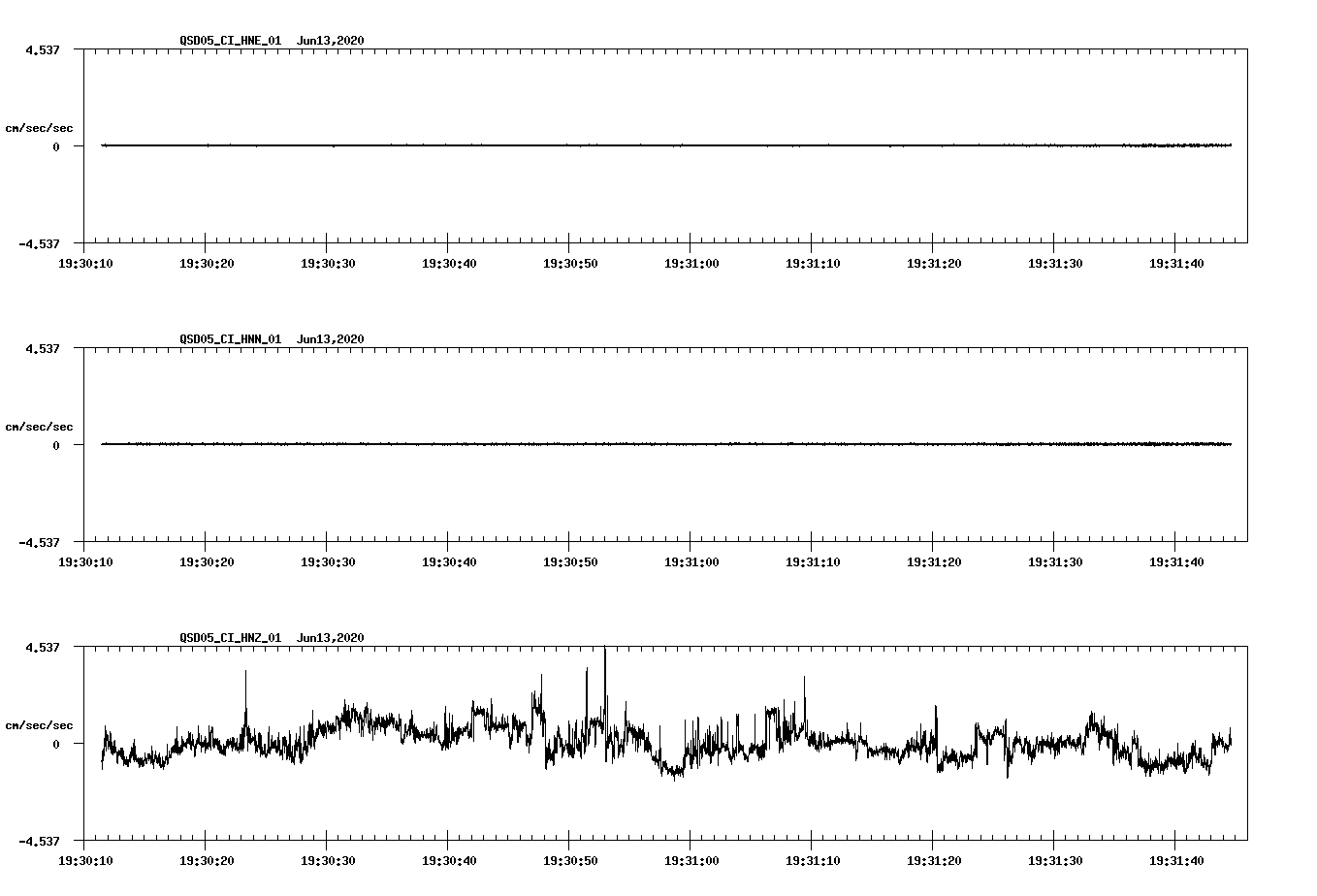This screenshot has width=1317, height=896.
Task: Click the QSD05_CI_HNZ_01 Jun13,2020 plot title
Action: click(x=272, y=637)
